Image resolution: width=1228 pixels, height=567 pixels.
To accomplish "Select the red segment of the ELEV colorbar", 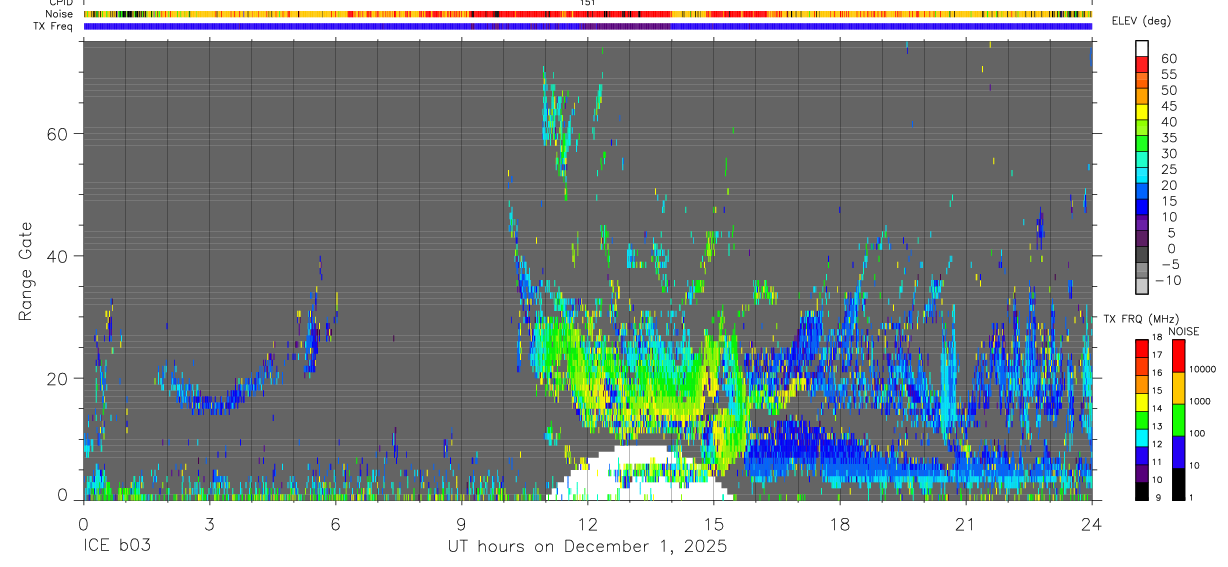I will (x=1142, y=66).
